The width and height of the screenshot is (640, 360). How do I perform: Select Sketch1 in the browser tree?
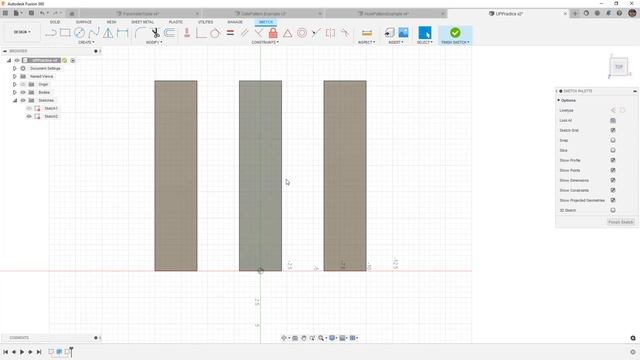(x=51, y=109)
